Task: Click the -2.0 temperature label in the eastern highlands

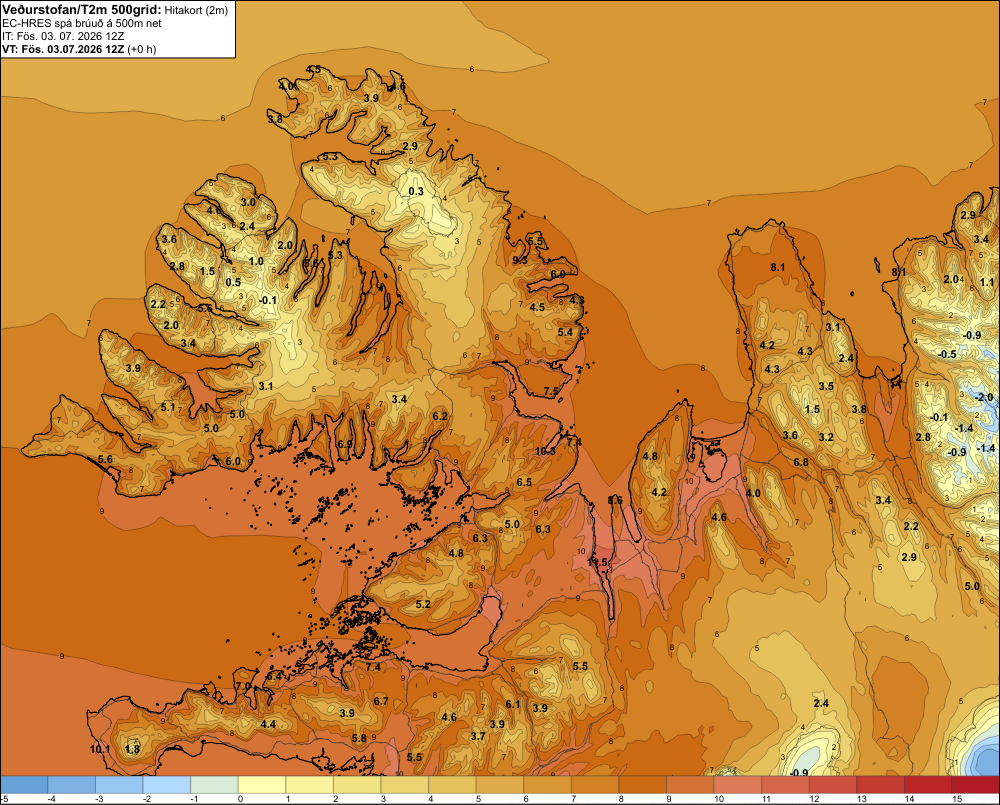Action: pyautogui.click(x=984, y=397)
